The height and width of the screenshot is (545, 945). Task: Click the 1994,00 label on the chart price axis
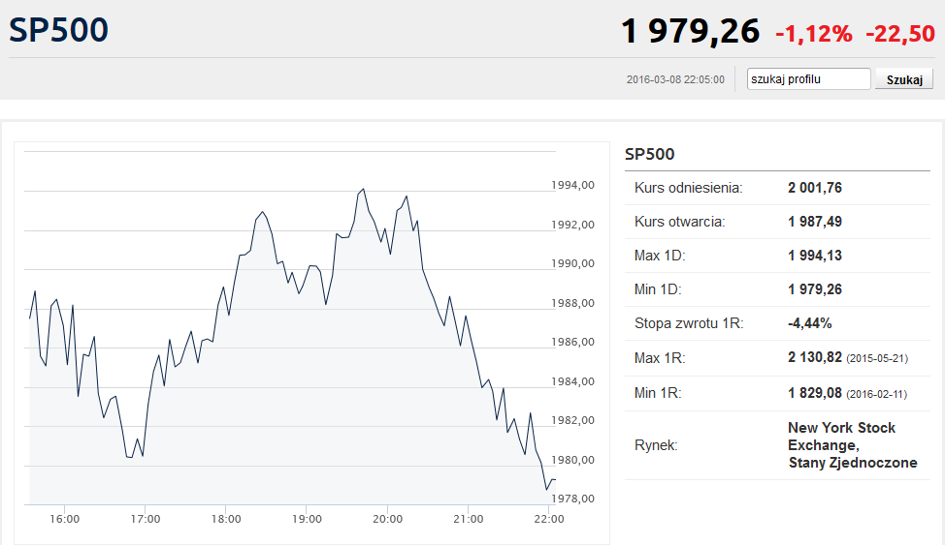pyautogui.click(x=573, y=185)
